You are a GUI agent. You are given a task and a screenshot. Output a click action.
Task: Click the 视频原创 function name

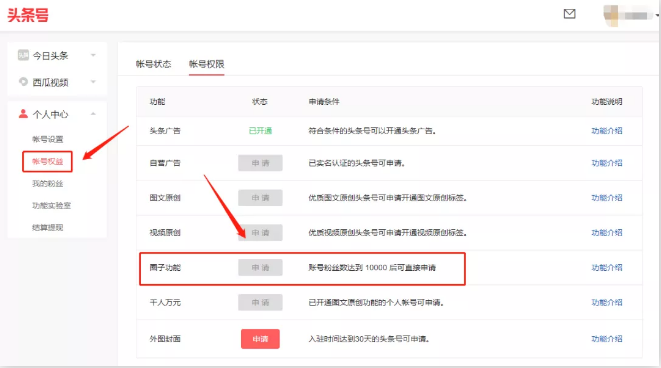coord(165,233)
